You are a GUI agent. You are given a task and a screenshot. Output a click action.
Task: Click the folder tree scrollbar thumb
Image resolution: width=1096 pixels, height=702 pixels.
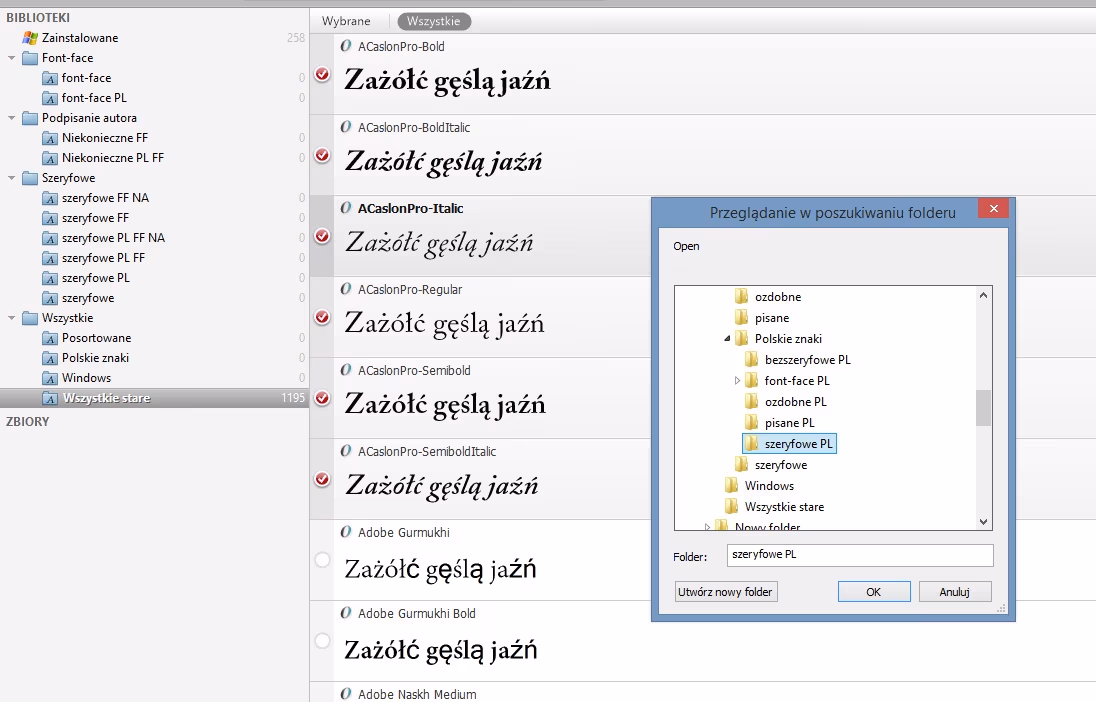[x=983, y=408]
